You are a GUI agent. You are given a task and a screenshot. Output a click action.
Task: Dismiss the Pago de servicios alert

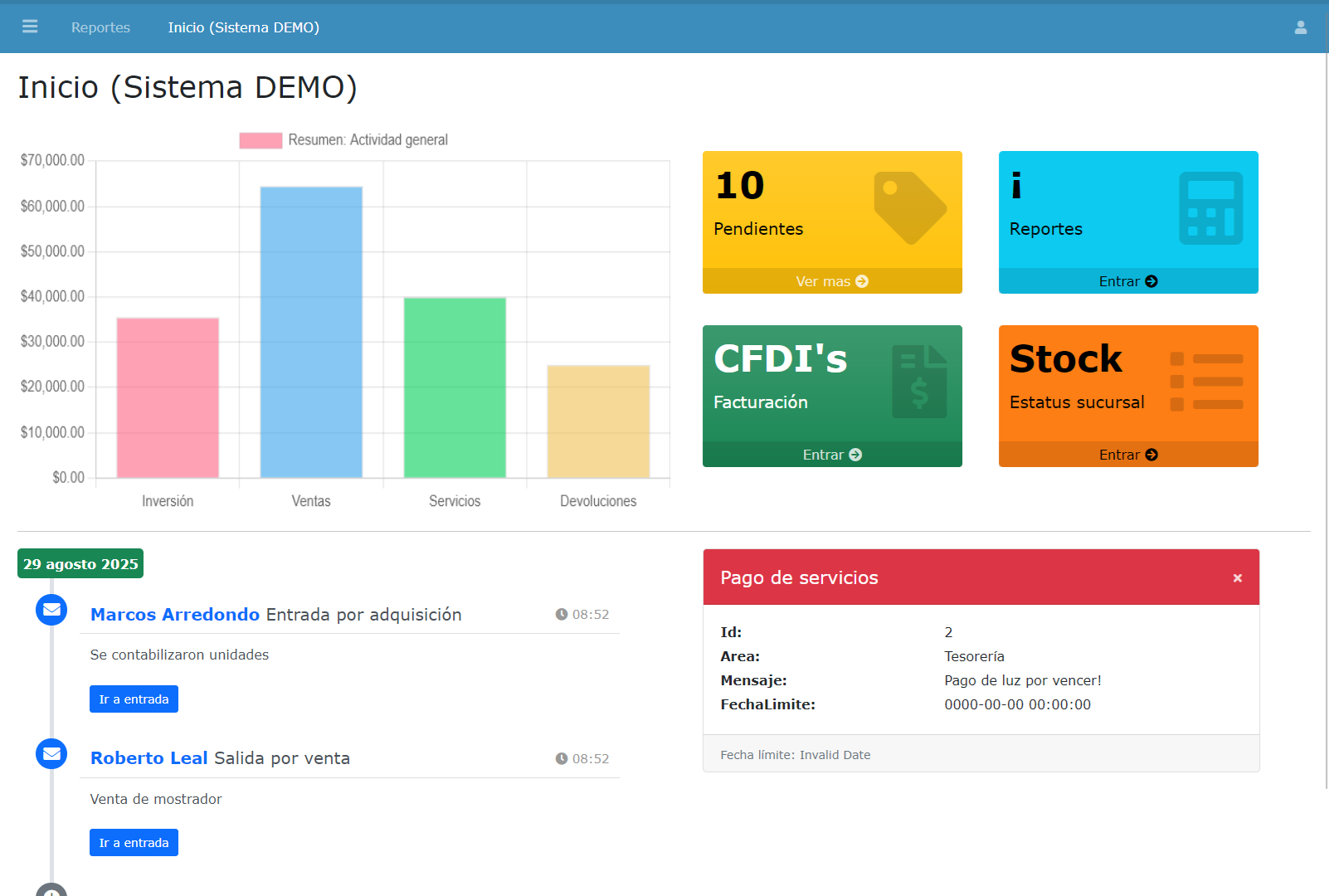tap(1237, 577)
